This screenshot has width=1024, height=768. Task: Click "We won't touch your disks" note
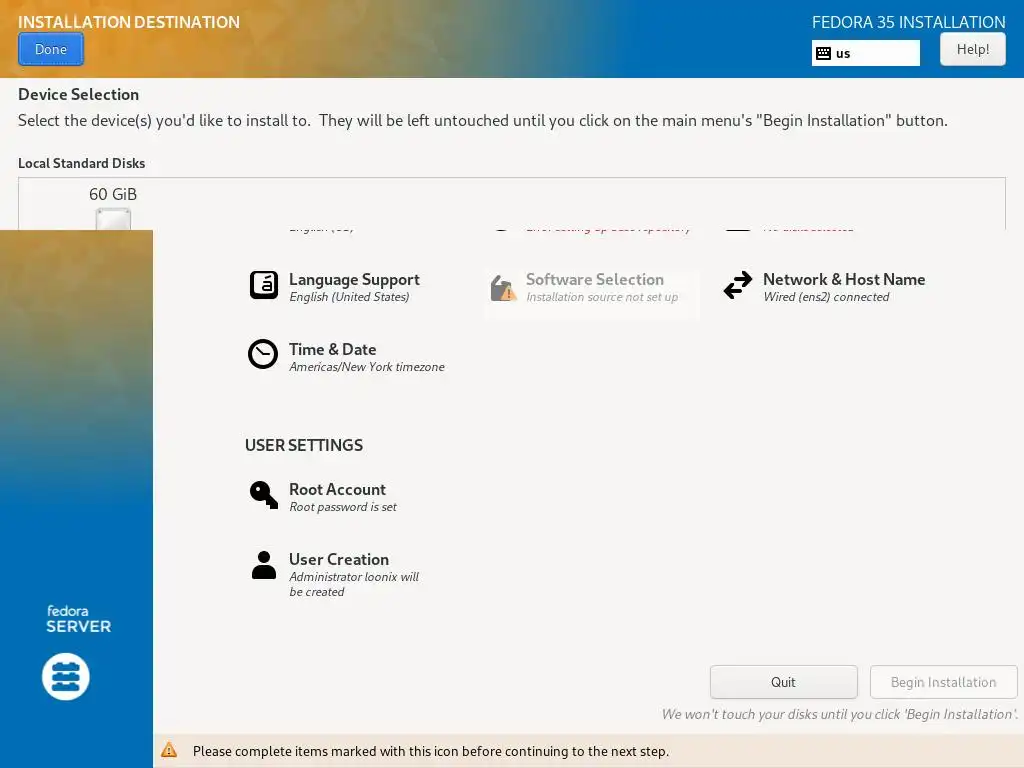click(839, 714)
